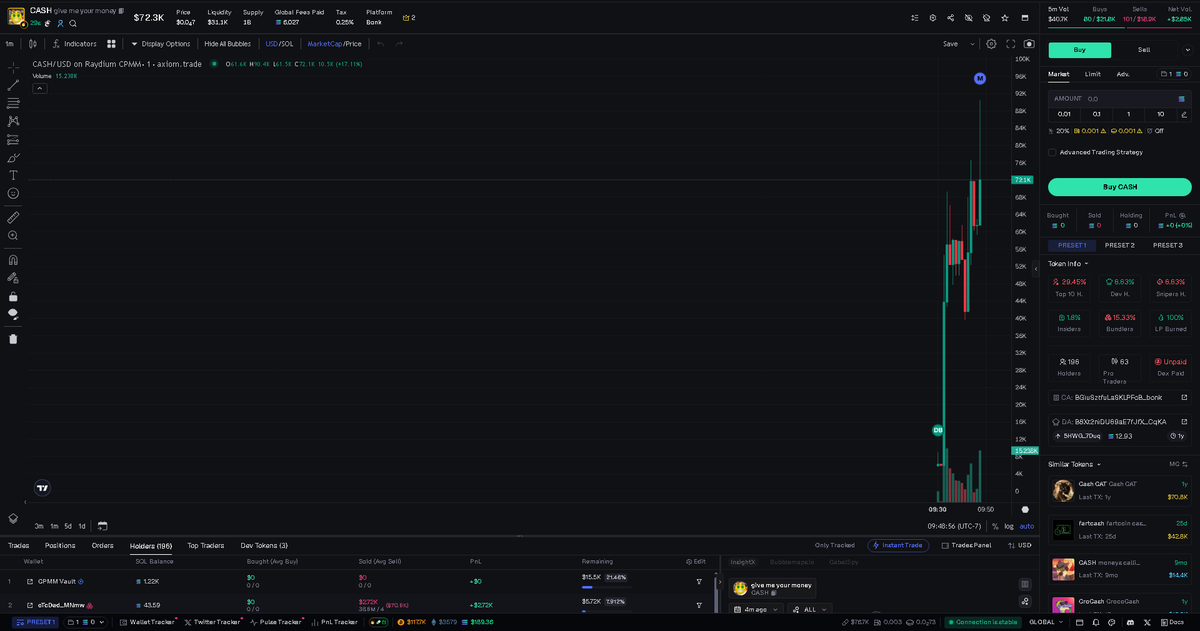The height and width of the screenshot is (631, 1200).
Task: Search token with magnifier icon under CASH
Action: point(73,23)
